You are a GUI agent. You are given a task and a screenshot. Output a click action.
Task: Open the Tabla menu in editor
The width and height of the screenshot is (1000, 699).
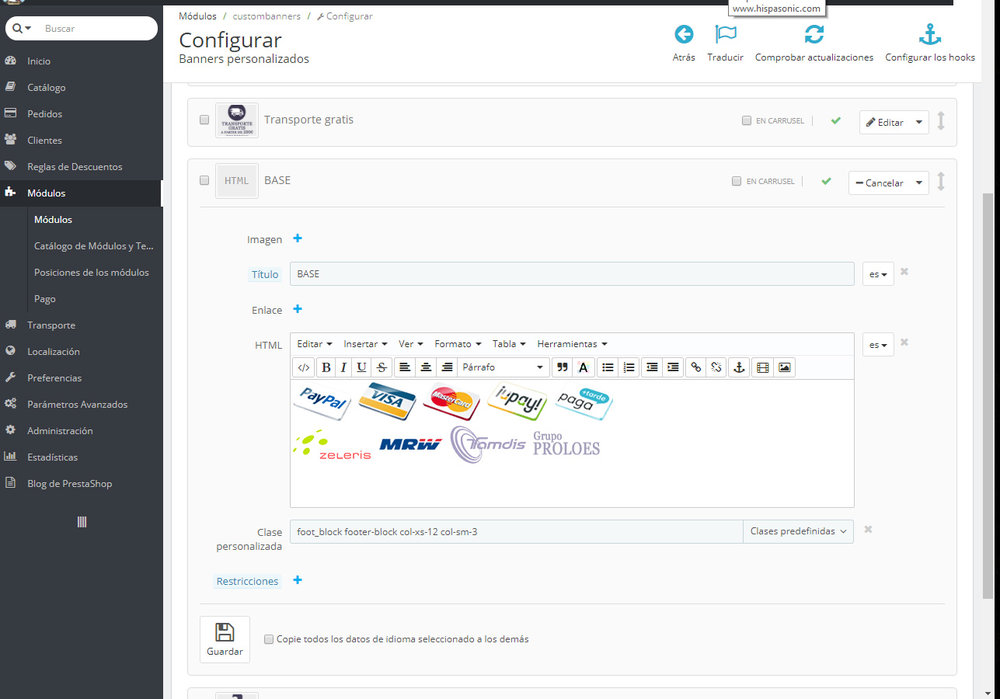(x=509, y=344)
